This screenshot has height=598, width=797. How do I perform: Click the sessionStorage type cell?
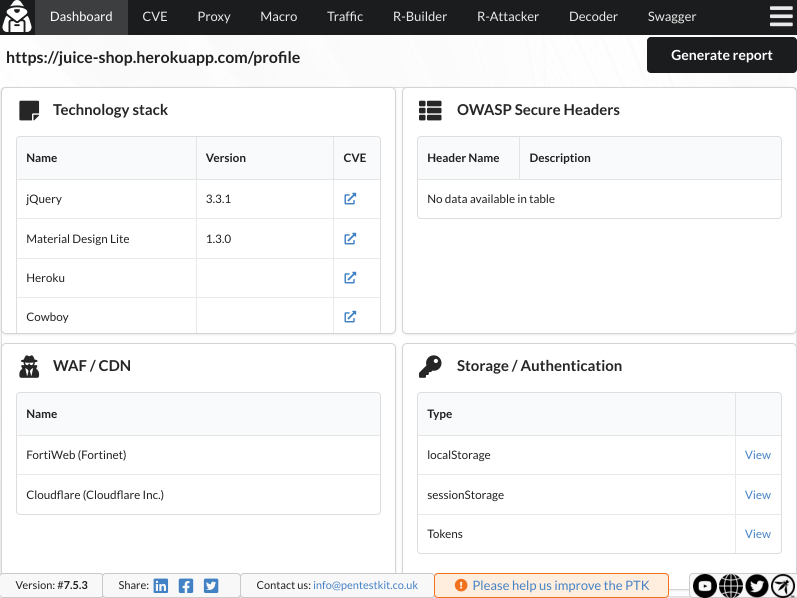pyautogui.click(x=576, y=495)
